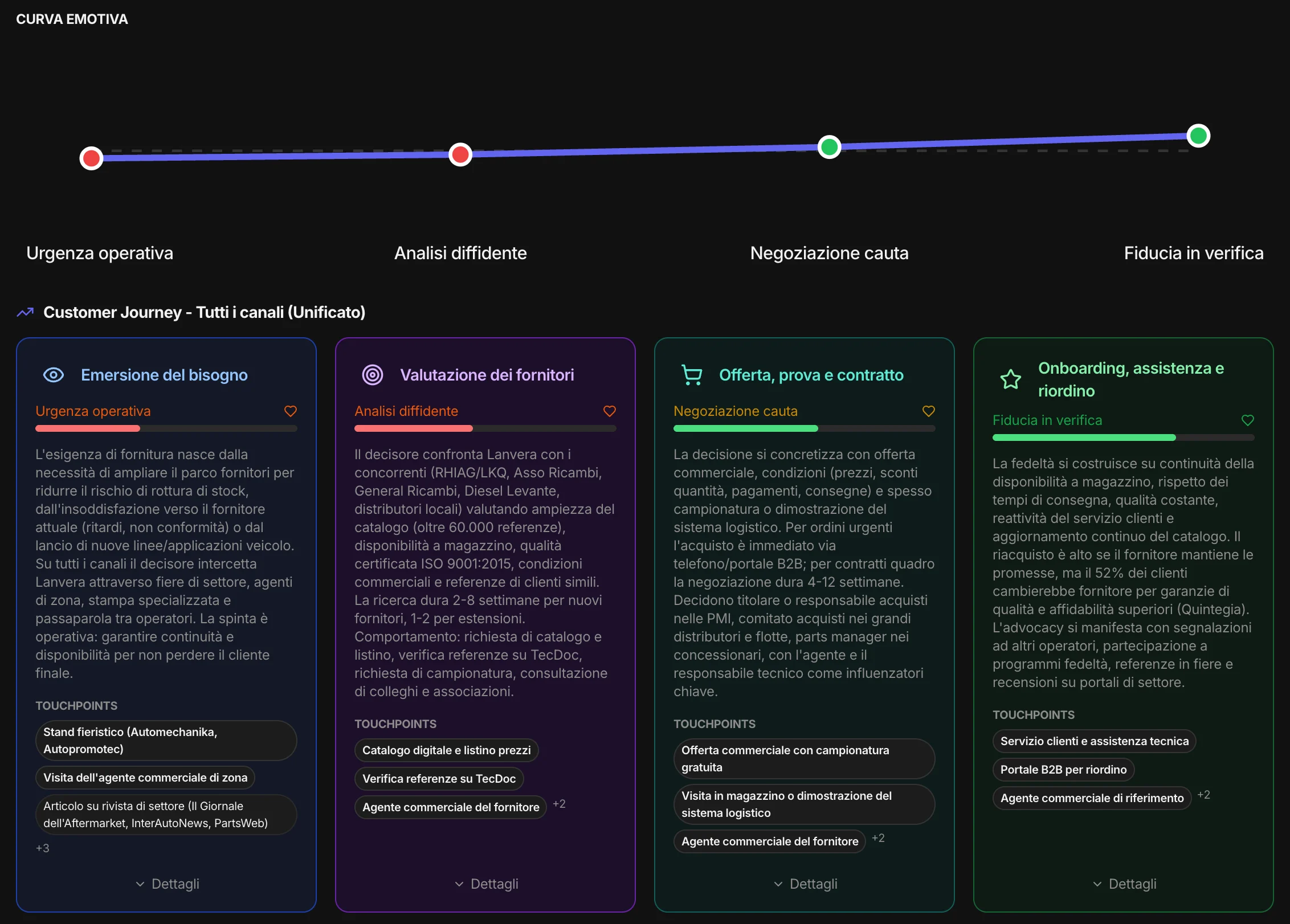Click the Stand fieristico (Automechanika, Autopromotec) chip
Viewport: 1290px width, 924px height.
pos(166,741)
